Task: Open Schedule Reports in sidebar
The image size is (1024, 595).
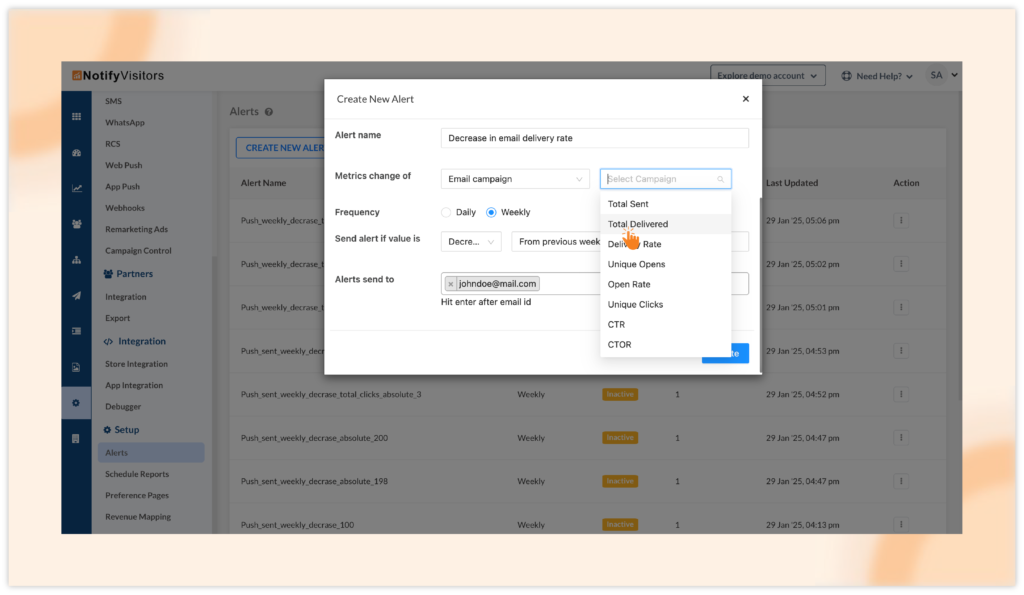Action: click(x=137, y=474)
